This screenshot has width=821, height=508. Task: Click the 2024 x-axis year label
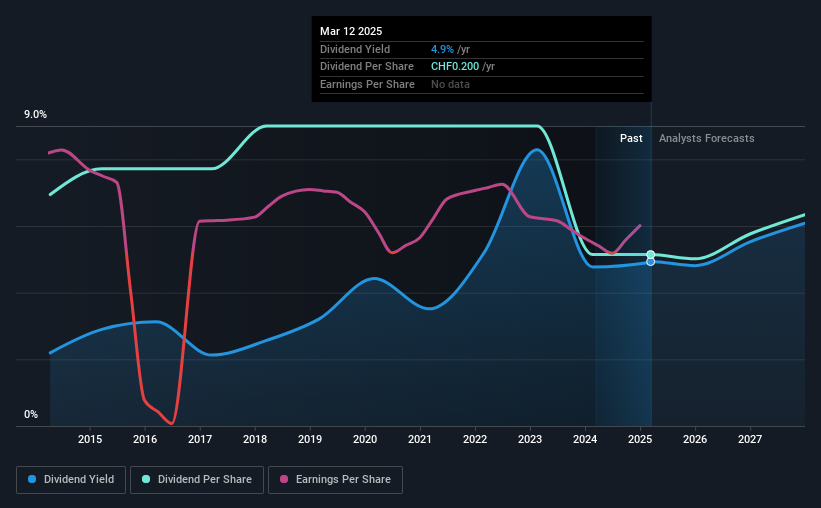click(x=585, y=439)
